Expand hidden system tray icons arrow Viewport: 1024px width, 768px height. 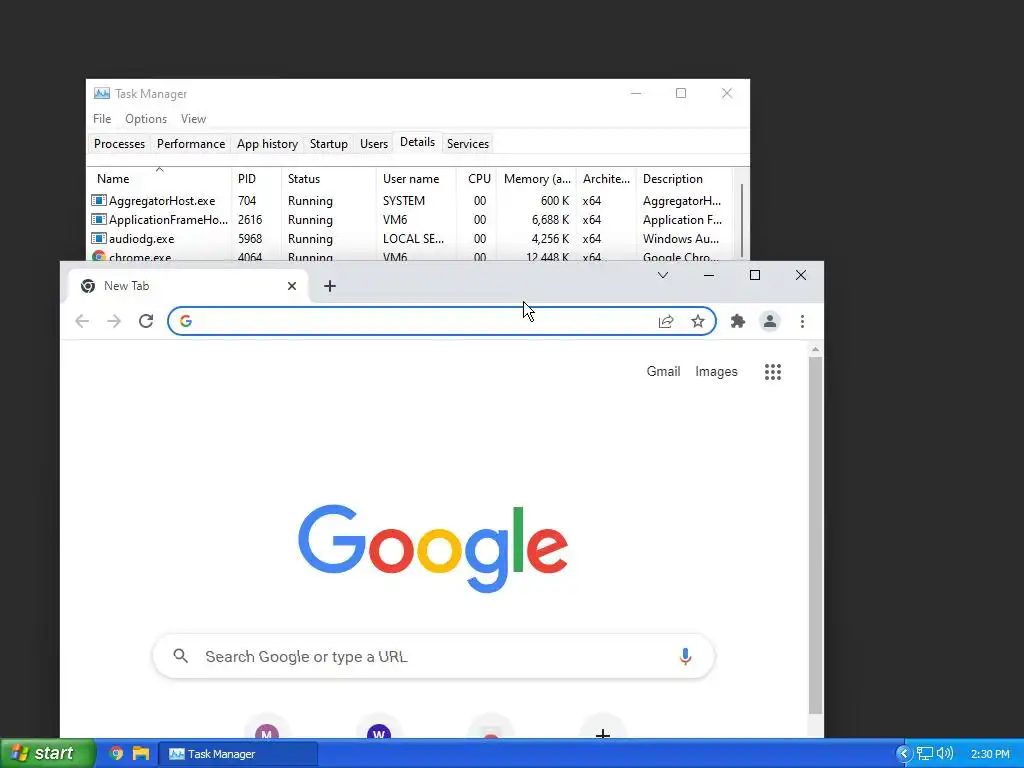pyautogui.click(x=904, y=753)
